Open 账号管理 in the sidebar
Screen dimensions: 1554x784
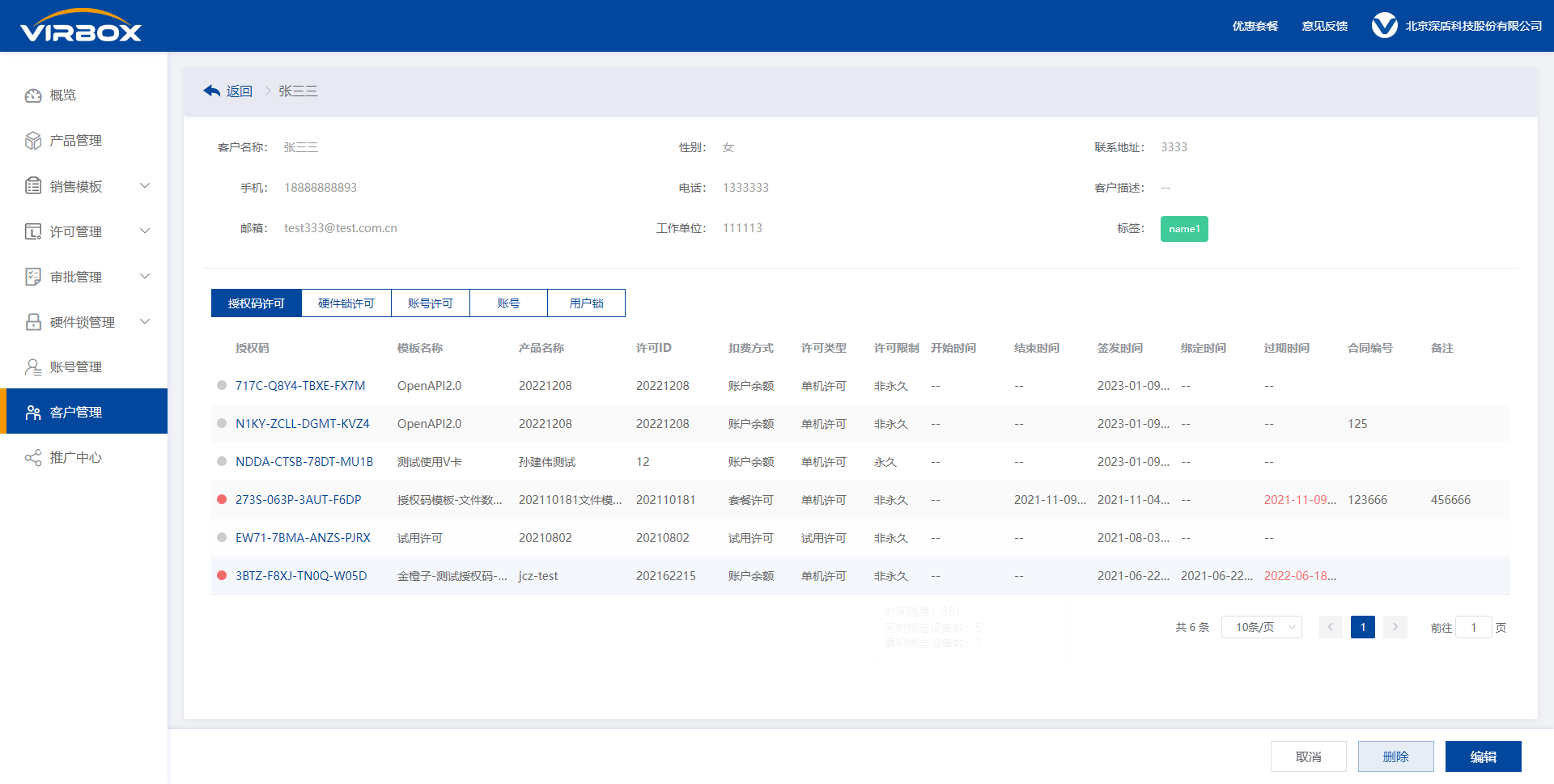tap(84, 367)
